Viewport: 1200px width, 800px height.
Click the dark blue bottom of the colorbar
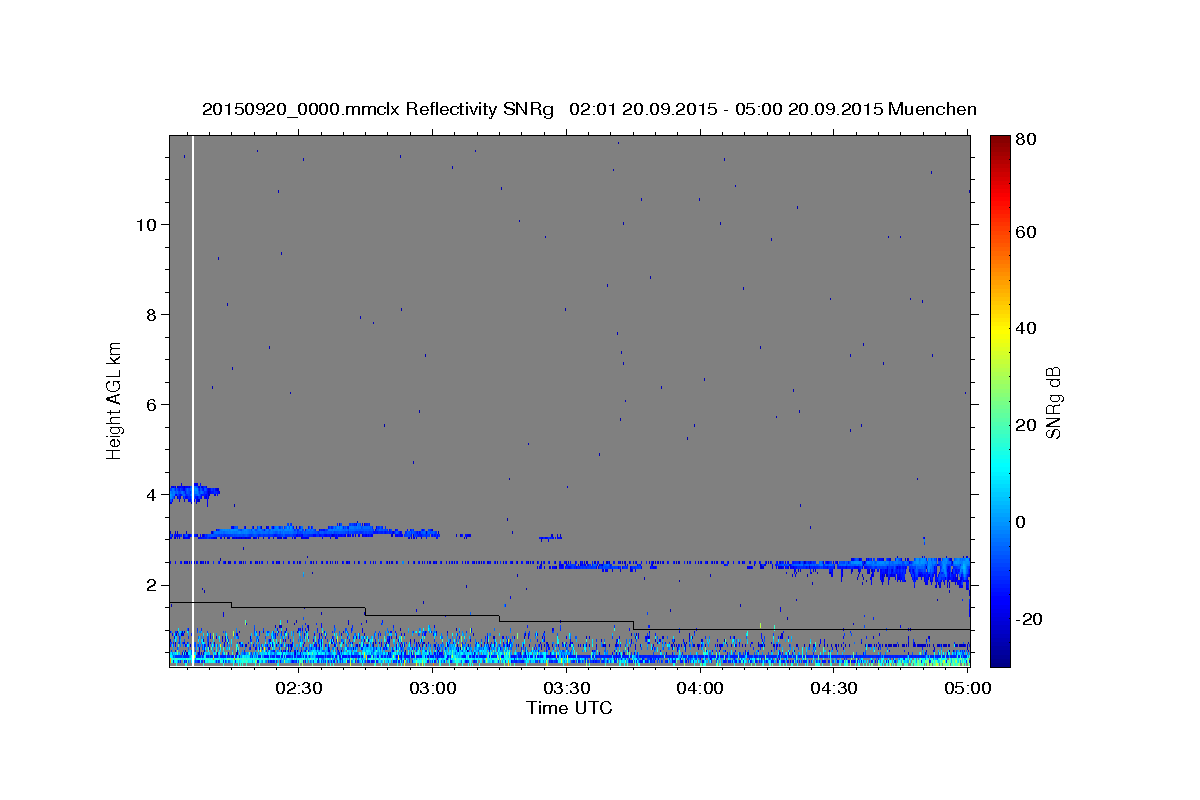point(1000,655)
